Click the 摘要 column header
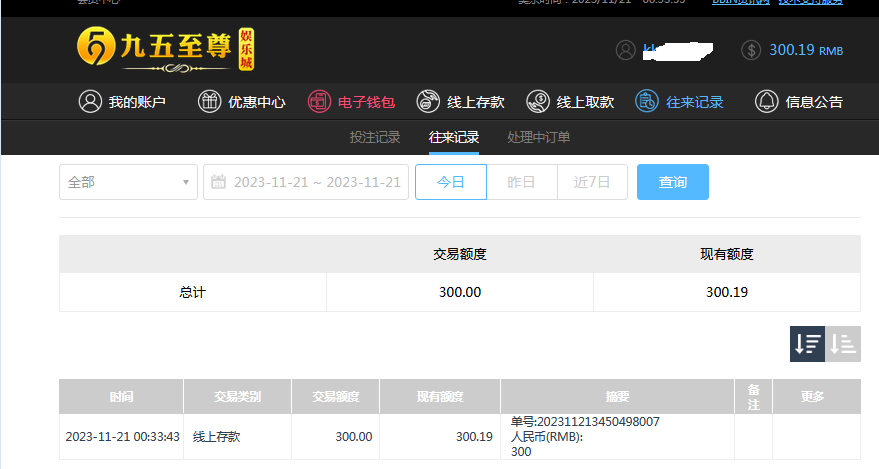 point(617,396)
